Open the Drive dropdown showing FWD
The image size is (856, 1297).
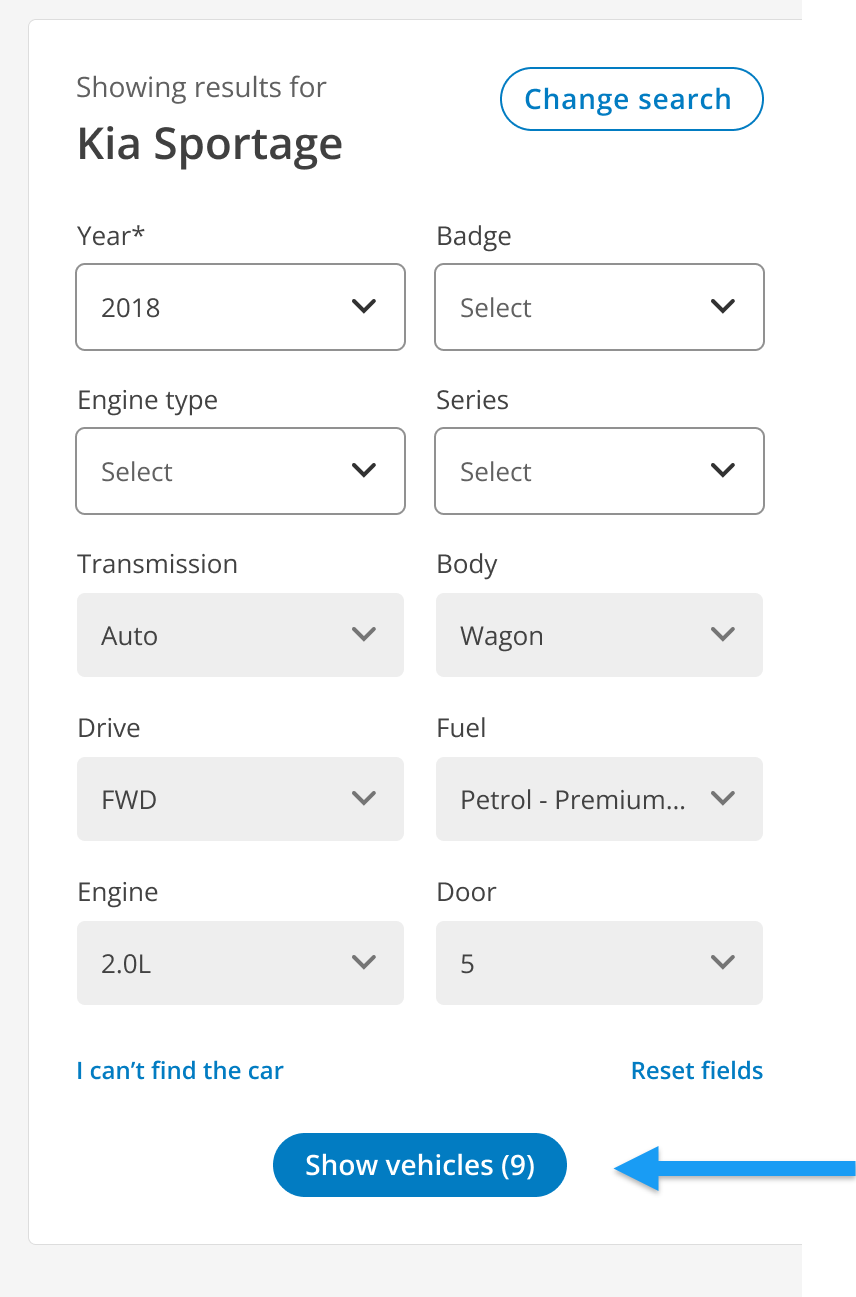(240, 798)
